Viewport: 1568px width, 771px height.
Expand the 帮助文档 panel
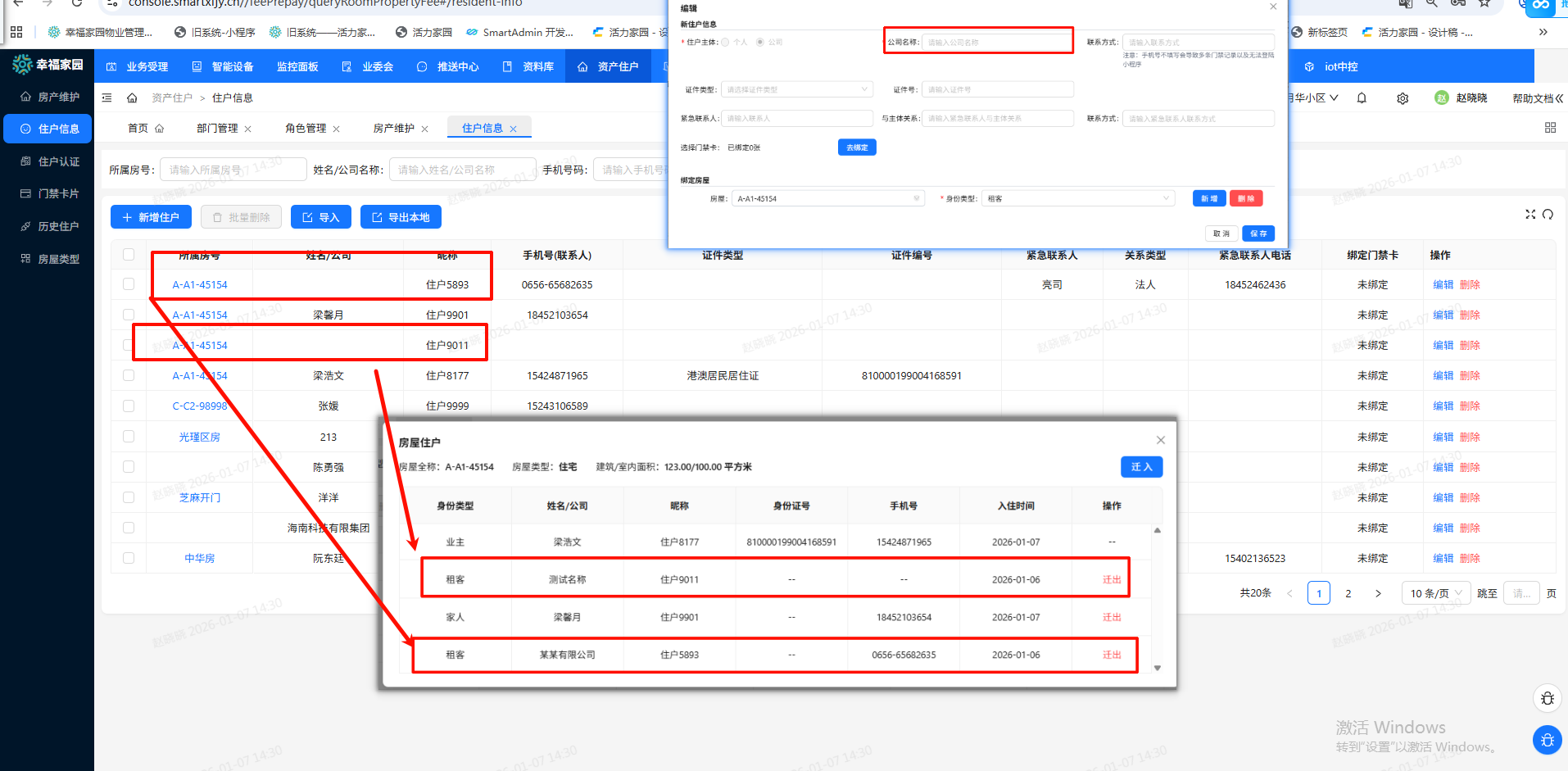(x=1538, y=98)
